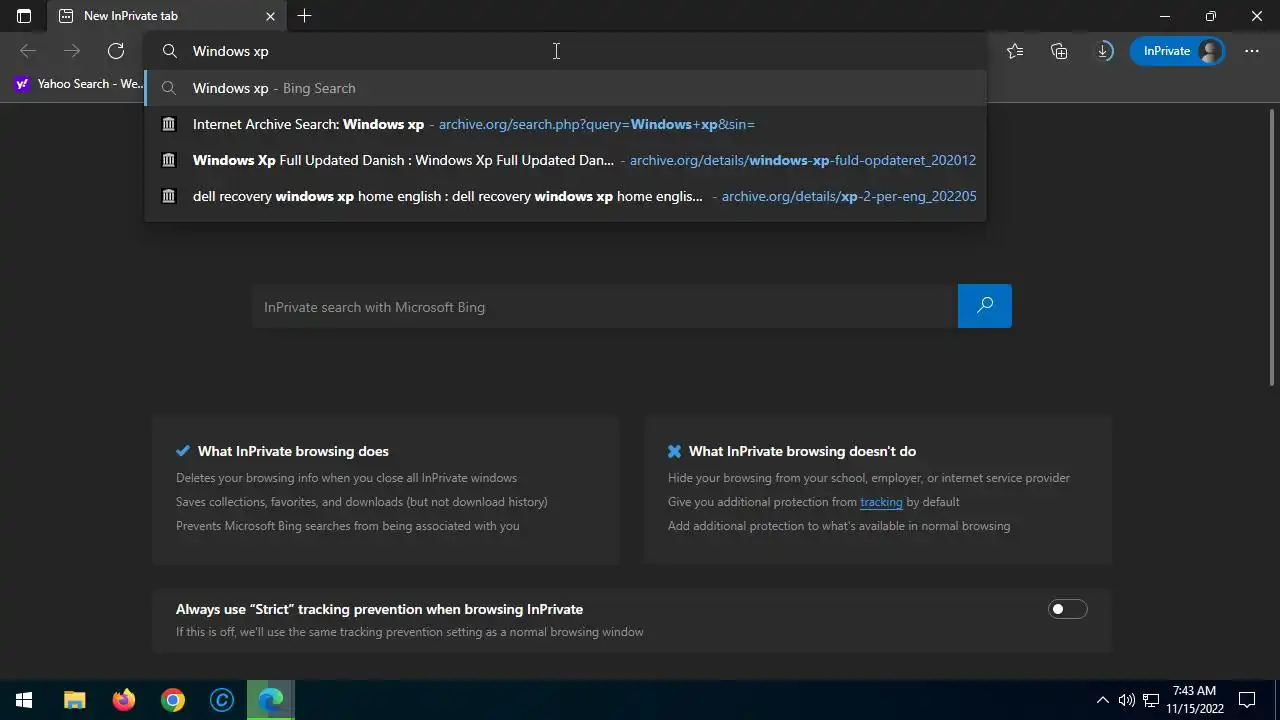This screenshot has height=720, width=1280.
Task: Click 'Prevents Microsoft Bing searches' text
Action: pos(348,526)
